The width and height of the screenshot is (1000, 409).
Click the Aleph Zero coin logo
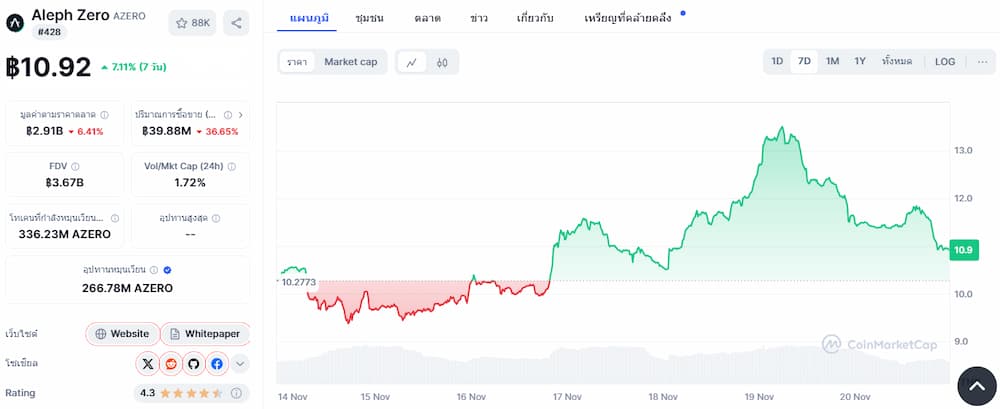tap(15, 24)
